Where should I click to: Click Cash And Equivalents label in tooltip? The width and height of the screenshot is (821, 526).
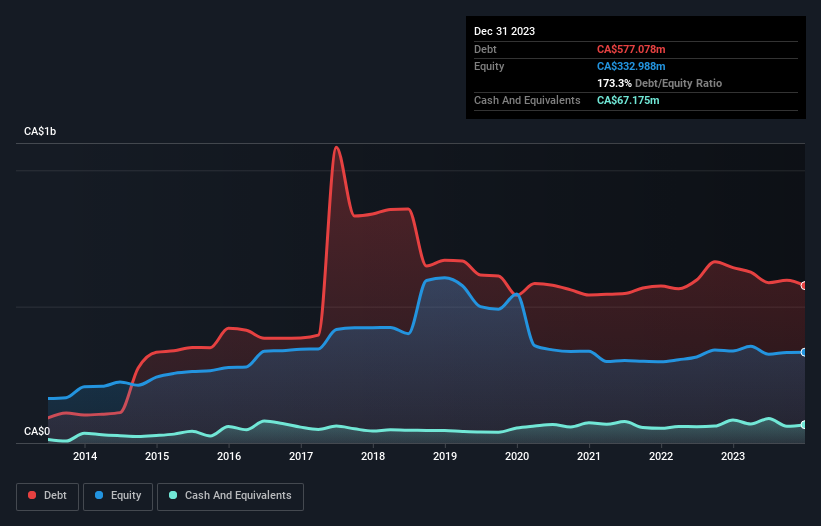click(x=527, y=100)
